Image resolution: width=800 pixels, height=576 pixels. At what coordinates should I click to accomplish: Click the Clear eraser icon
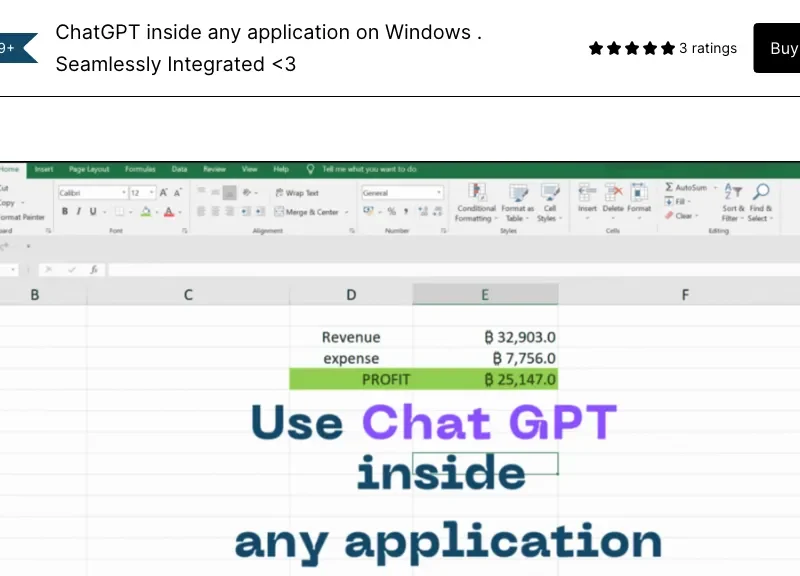669,216
